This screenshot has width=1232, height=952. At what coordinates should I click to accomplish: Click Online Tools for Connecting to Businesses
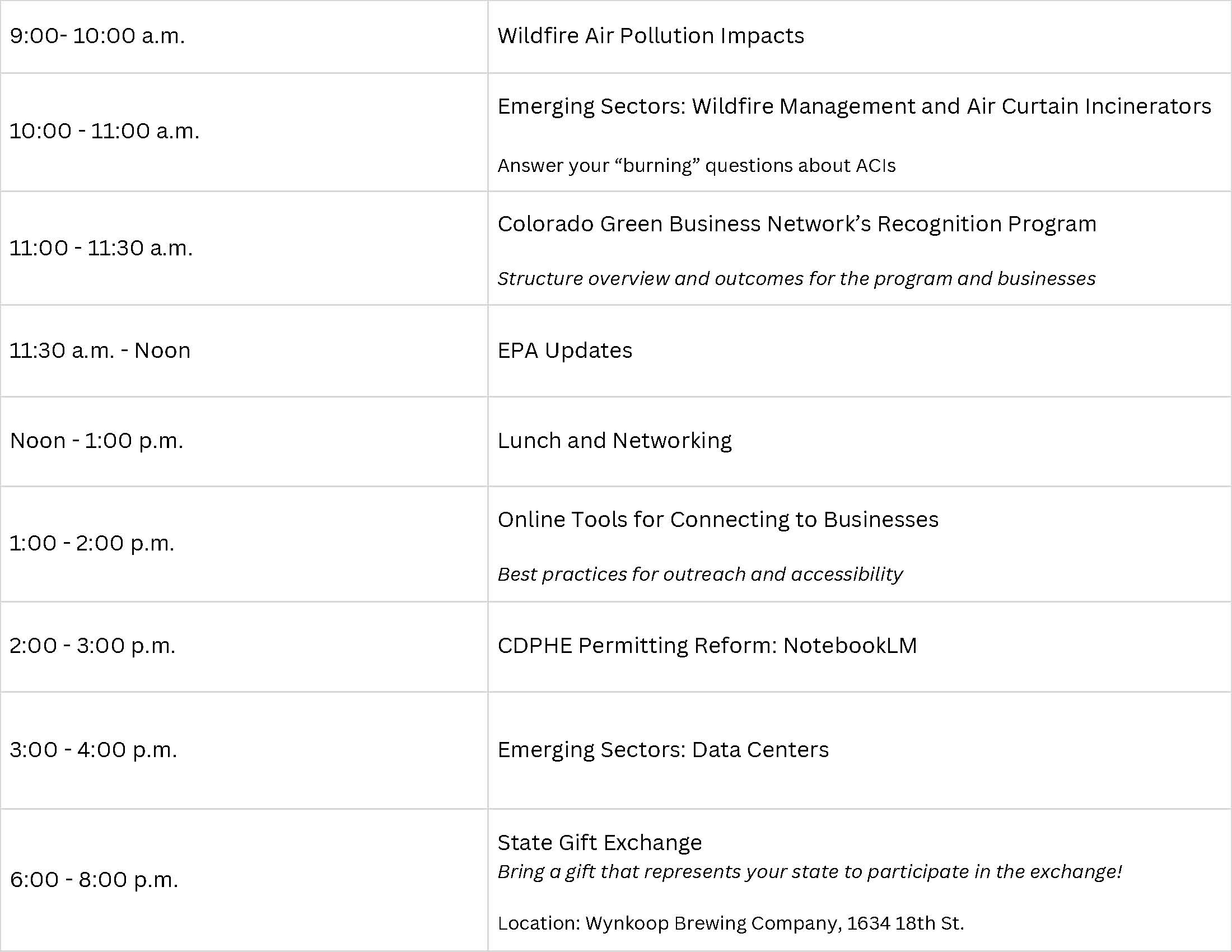click(x=717, y=520)
